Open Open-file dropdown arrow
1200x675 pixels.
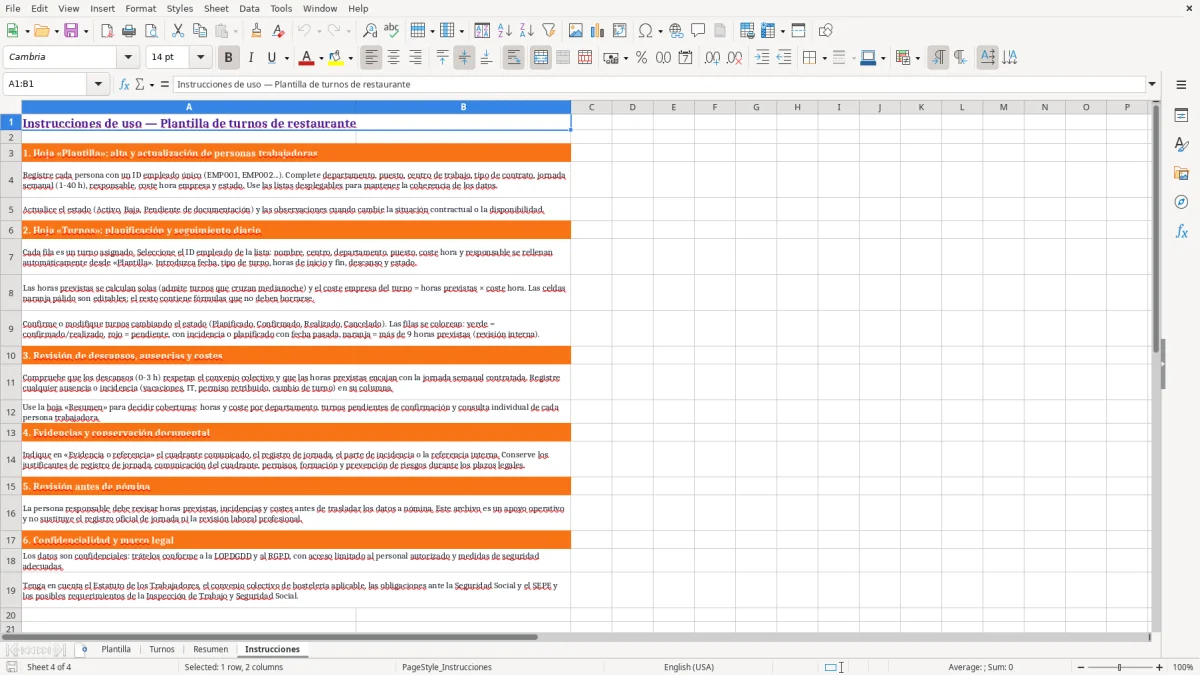tap(55, 31)
